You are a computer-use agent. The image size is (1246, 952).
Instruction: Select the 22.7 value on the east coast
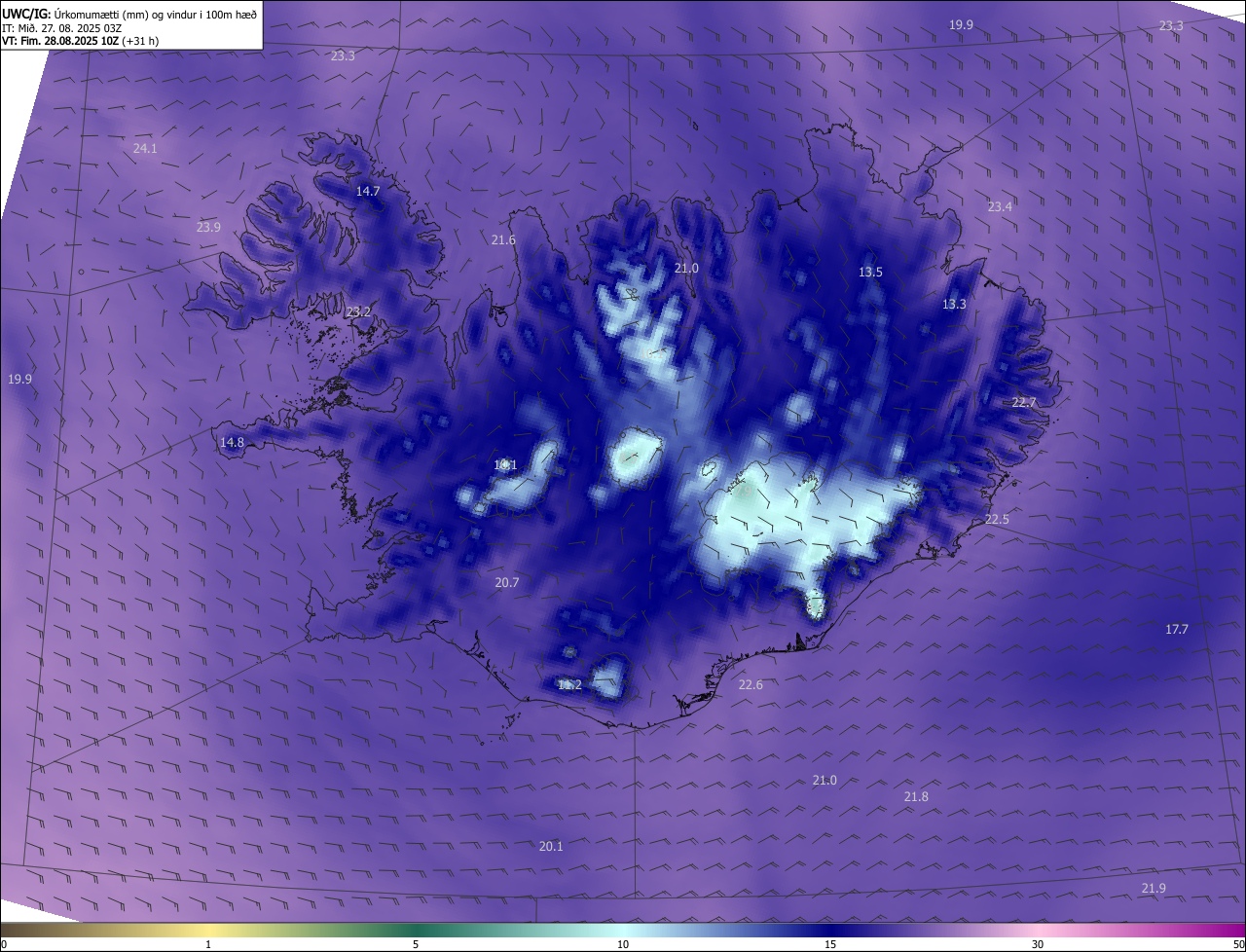[x=1024, y=403]
